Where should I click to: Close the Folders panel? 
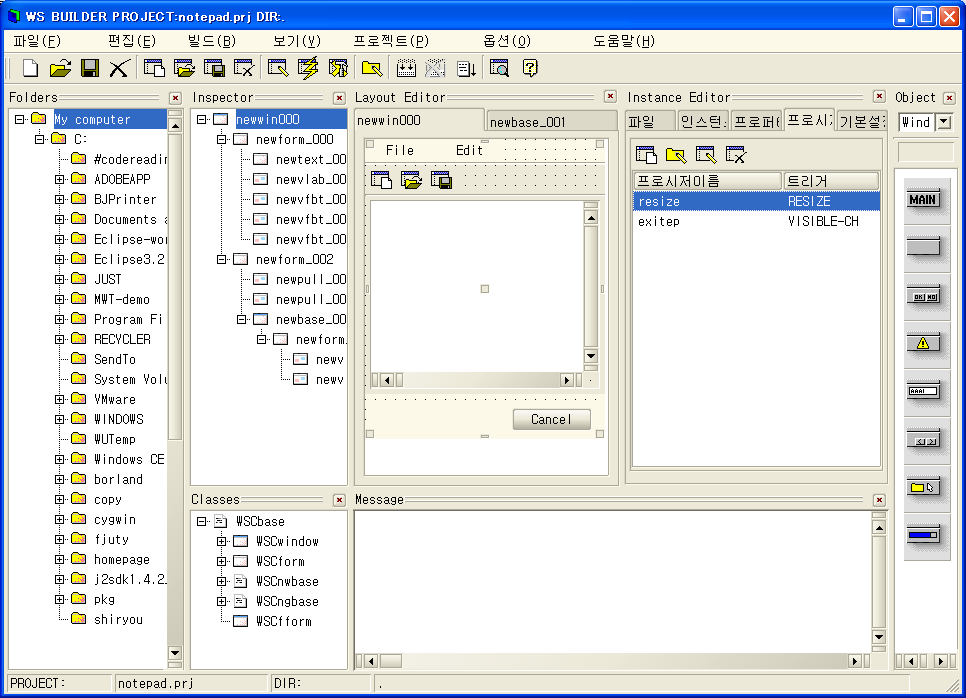(x=176, y=98)
